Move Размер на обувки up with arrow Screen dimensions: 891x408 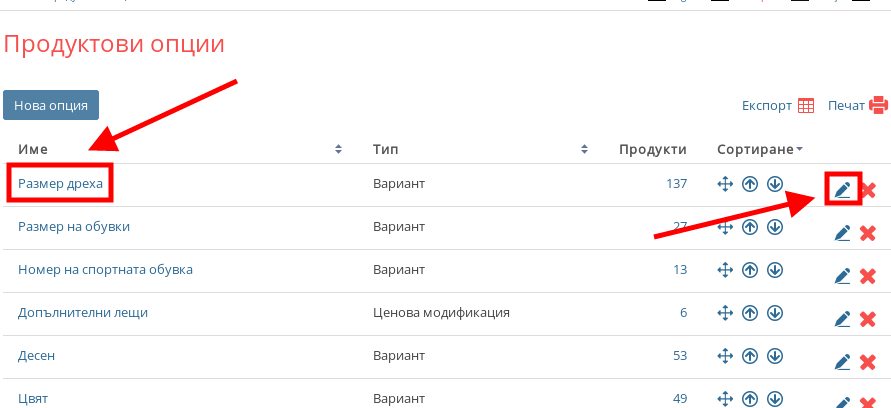(751, 227)
